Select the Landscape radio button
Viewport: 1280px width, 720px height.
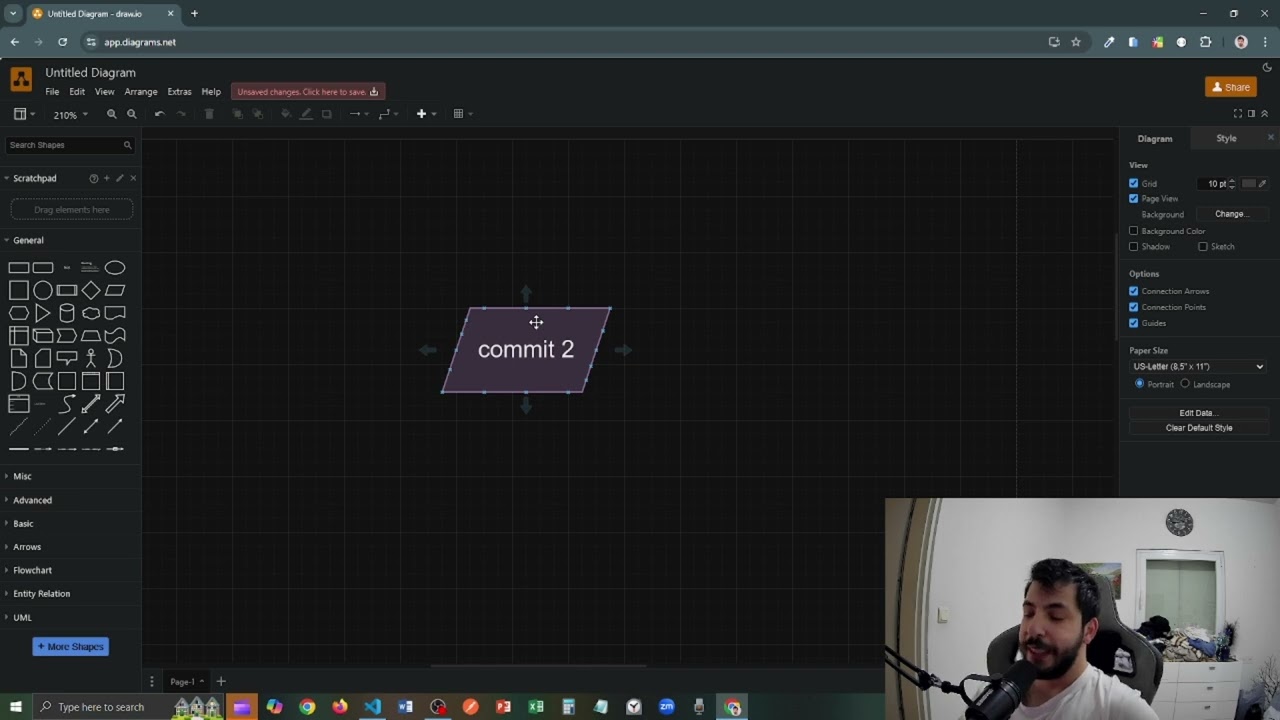click(1185, 384)
